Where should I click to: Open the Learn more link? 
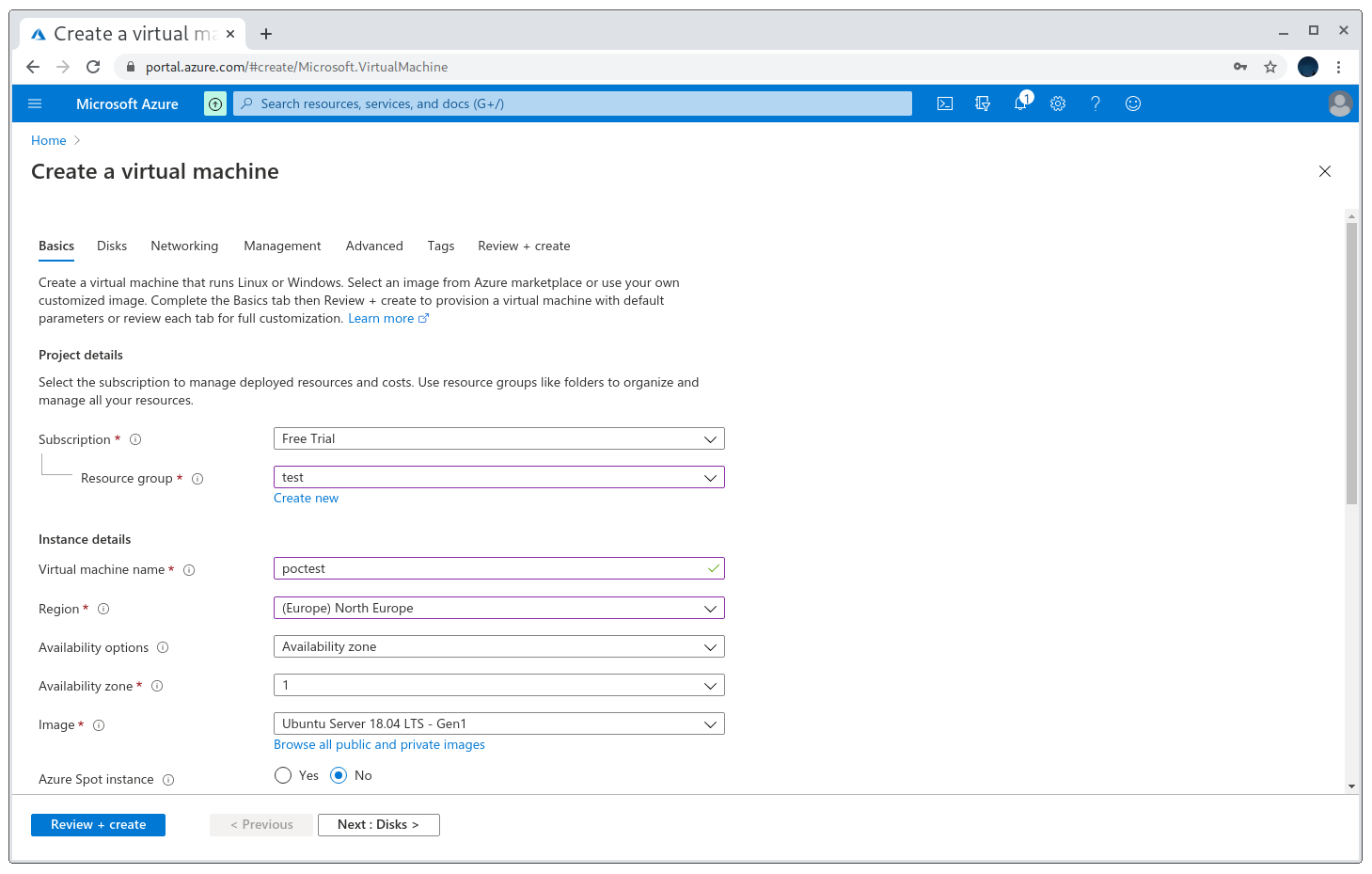click(x=388, y=318)
